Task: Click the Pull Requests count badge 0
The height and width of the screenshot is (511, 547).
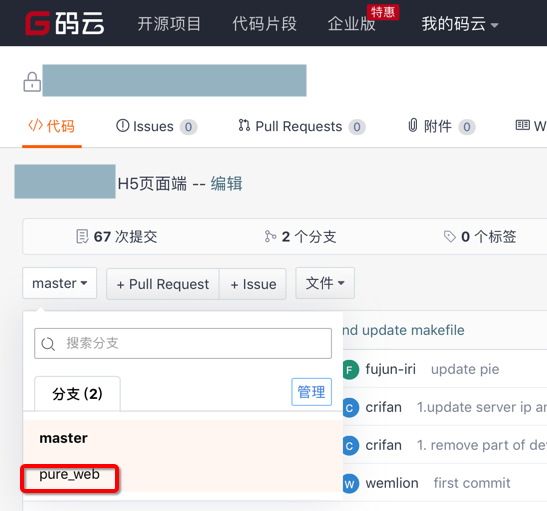Action: pos(357,127)
